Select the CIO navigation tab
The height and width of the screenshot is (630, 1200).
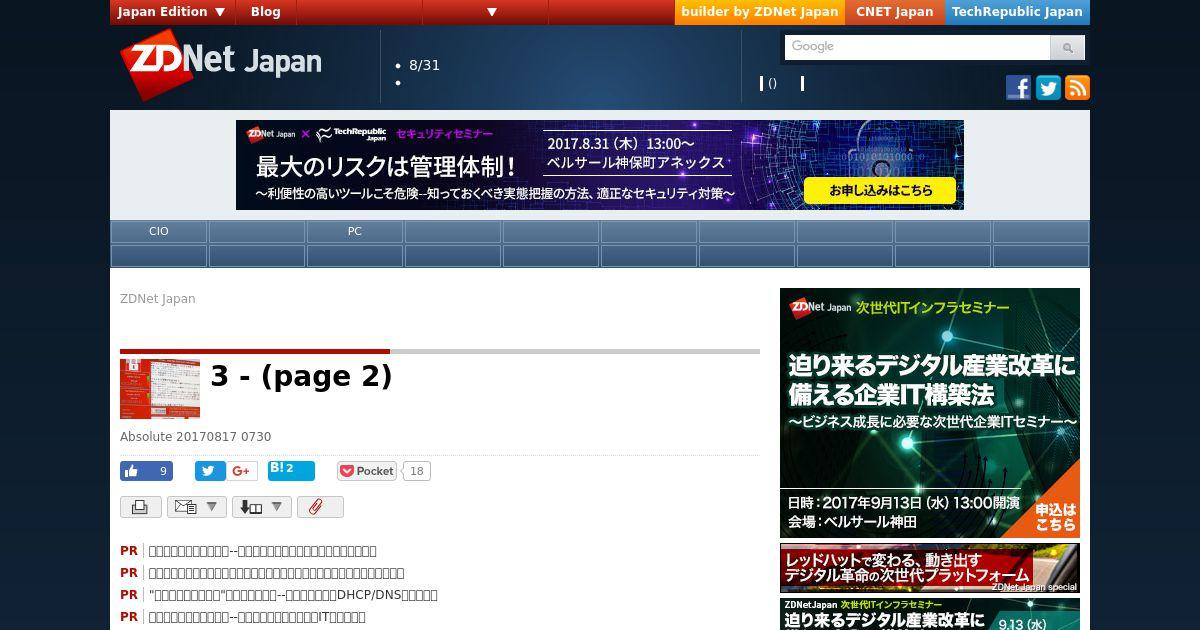click(x=159, y=231)
